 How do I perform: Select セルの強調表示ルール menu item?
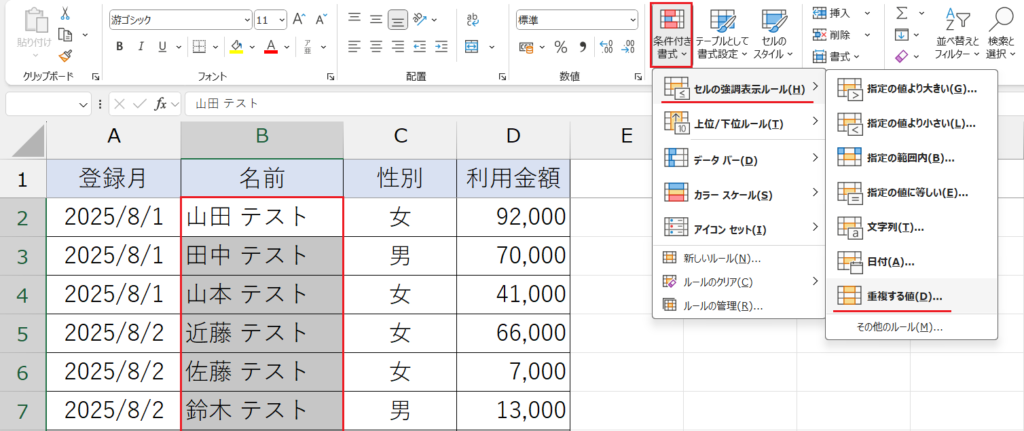pyautogui.click(x=739, y=88)
